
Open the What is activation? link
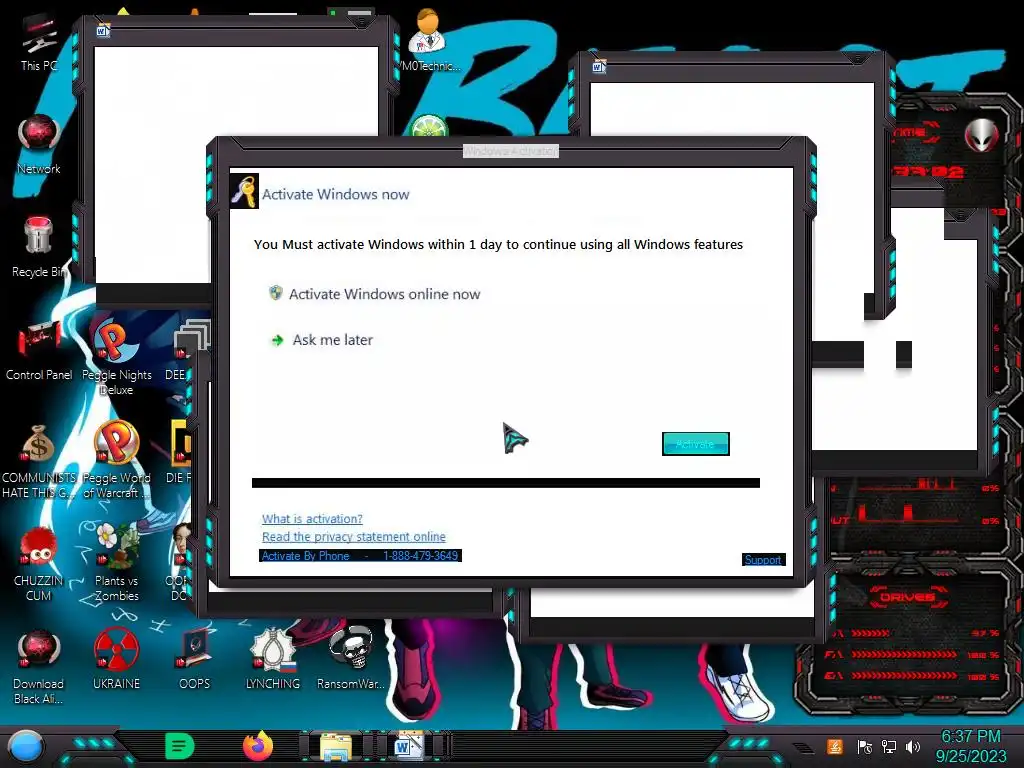click(x=312, y=519)
